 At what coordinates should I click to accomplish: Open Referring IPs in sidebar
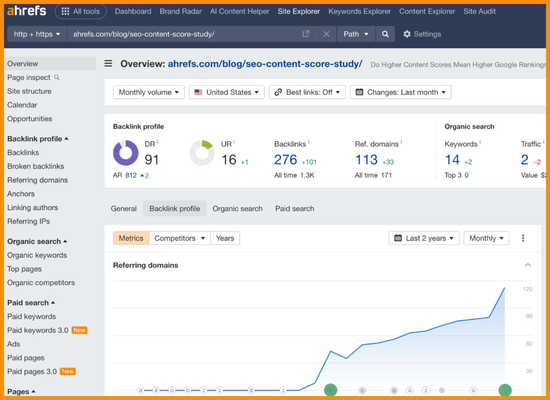[x=28, y=221]
